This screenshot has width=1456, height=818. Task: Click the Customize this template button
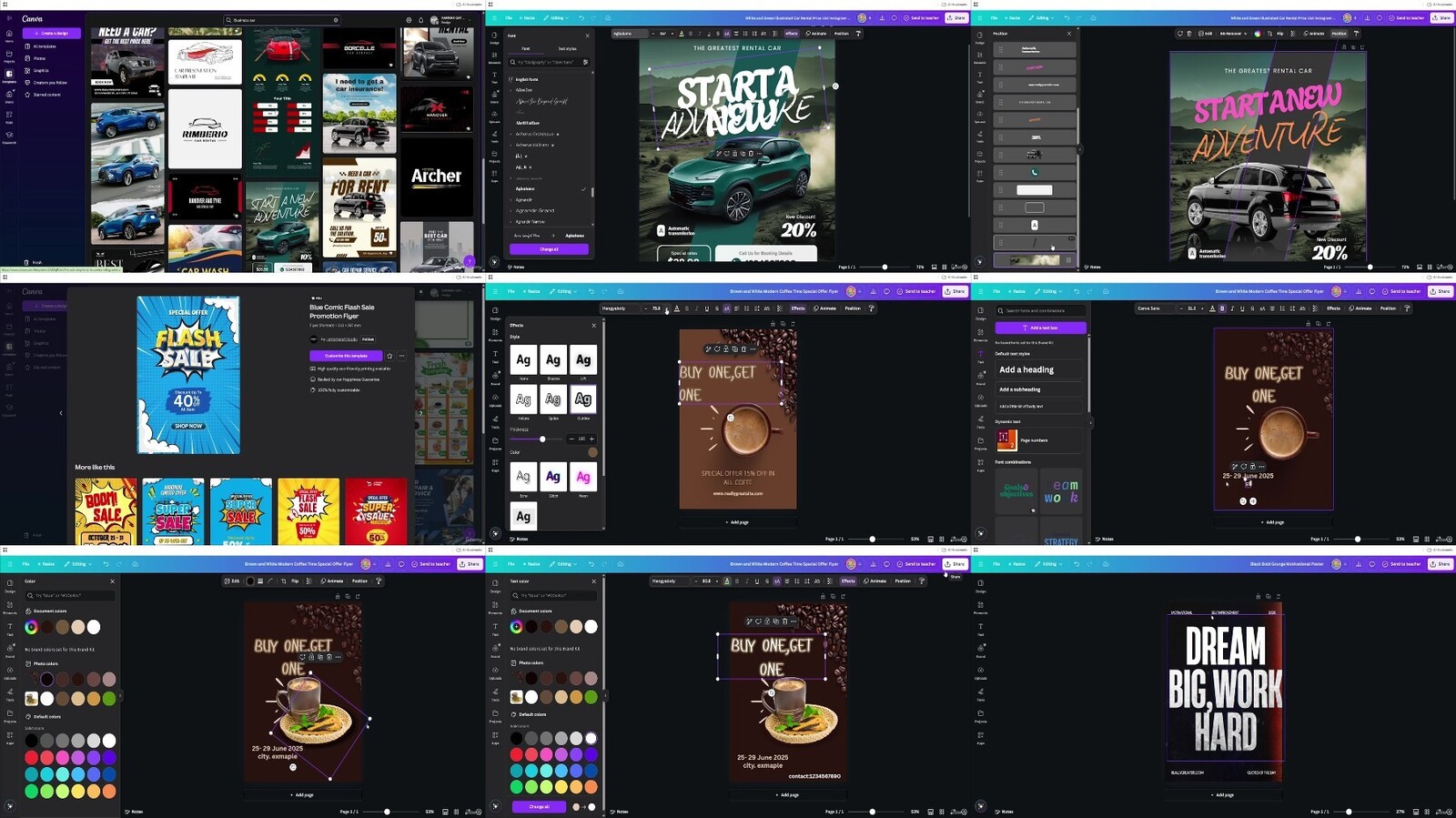(345, 356)
